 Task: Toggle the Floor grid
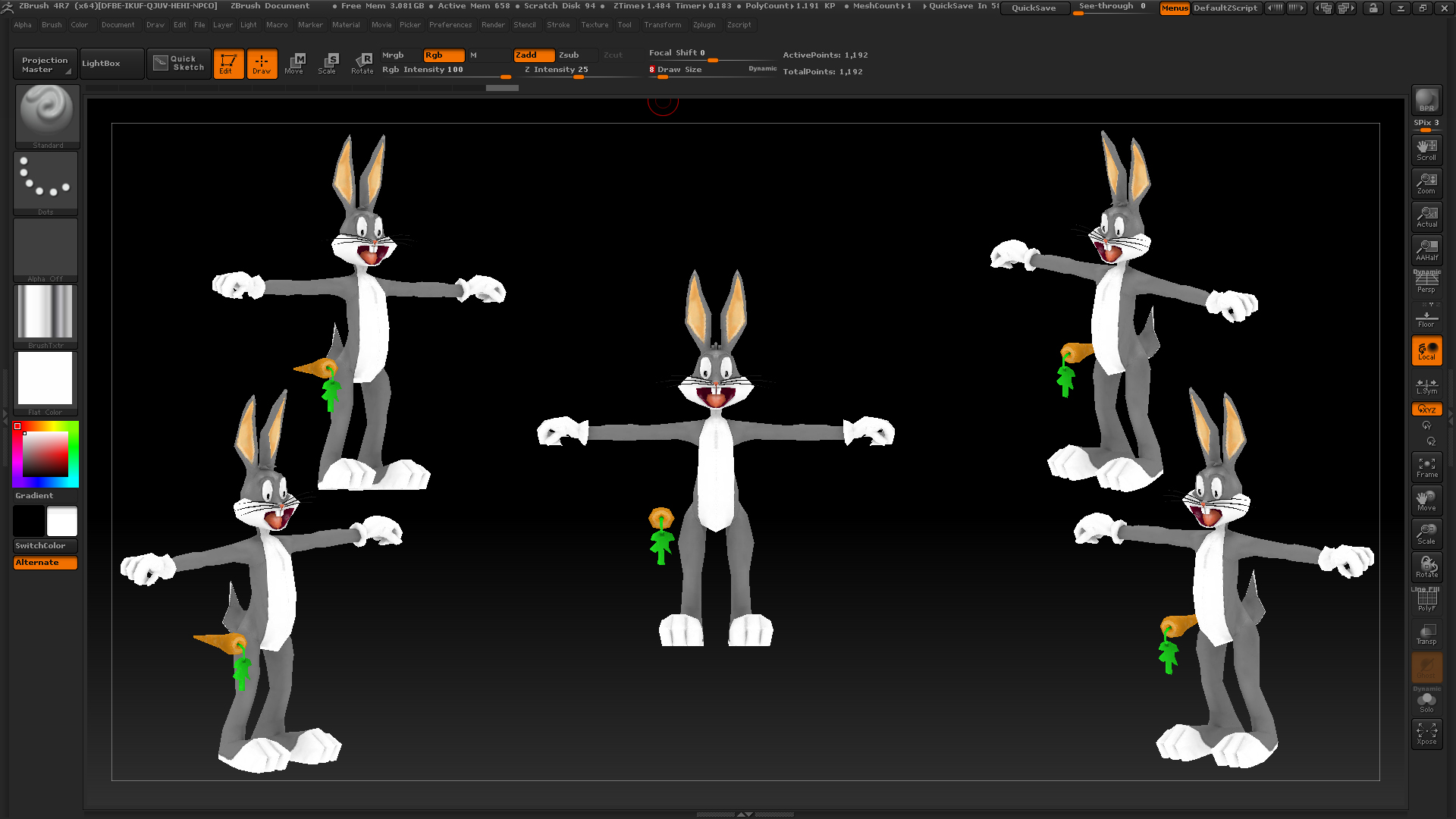pos(1426,316)
